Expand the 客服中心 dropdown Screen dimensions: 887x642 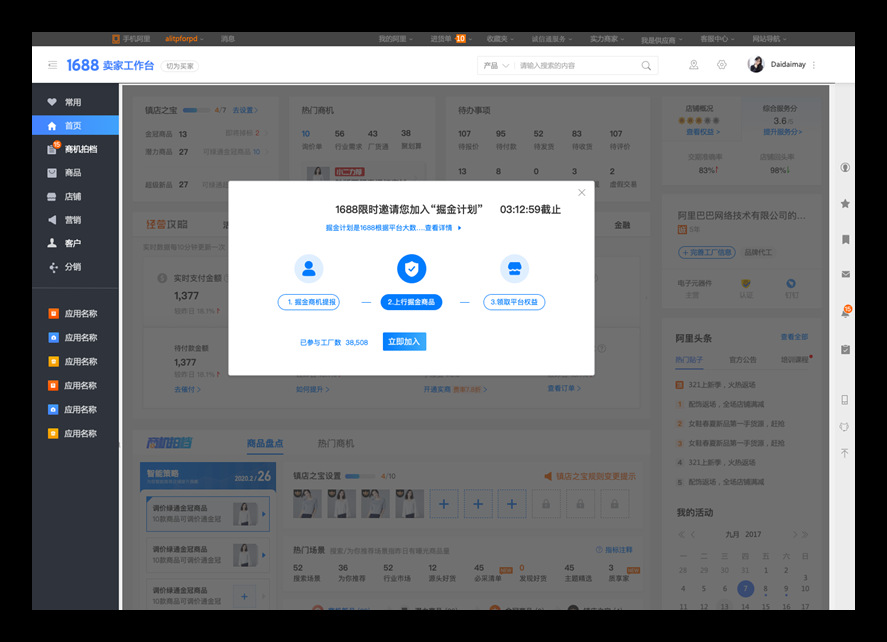click(714, 37)
